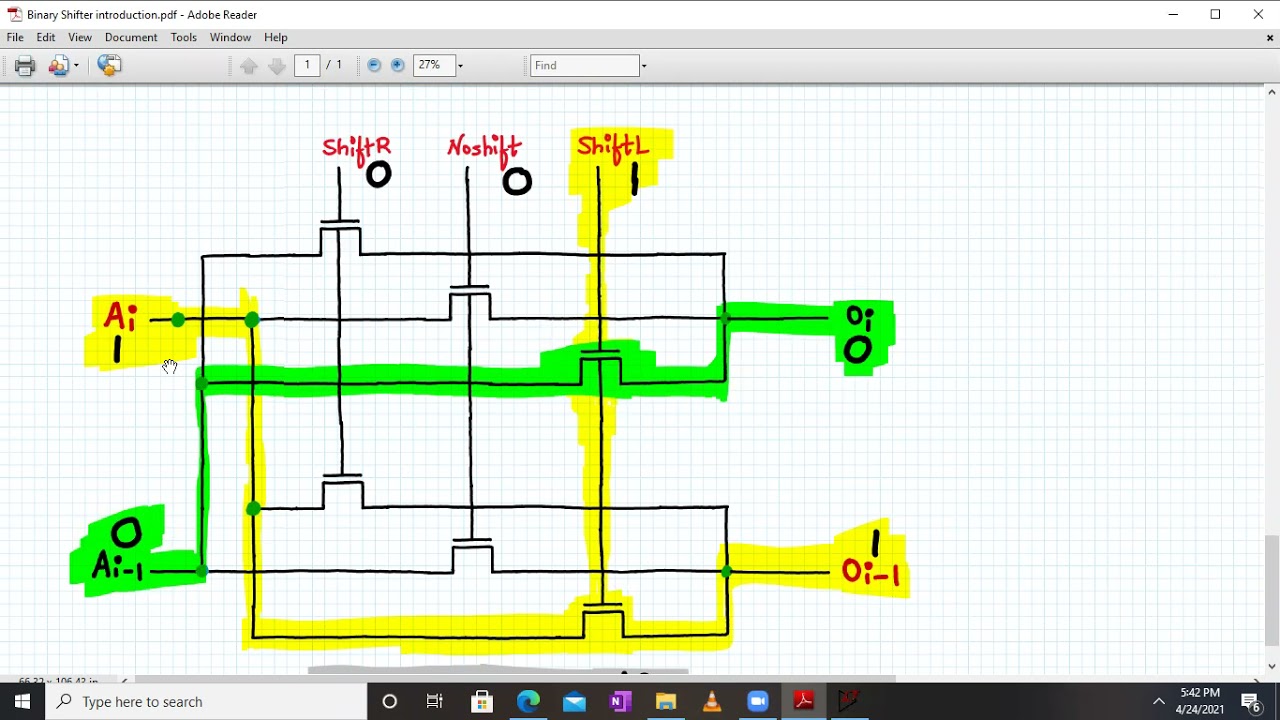Open the Mail app on the taskbar
Screen dimensions: 1280x720
[574, 701]
